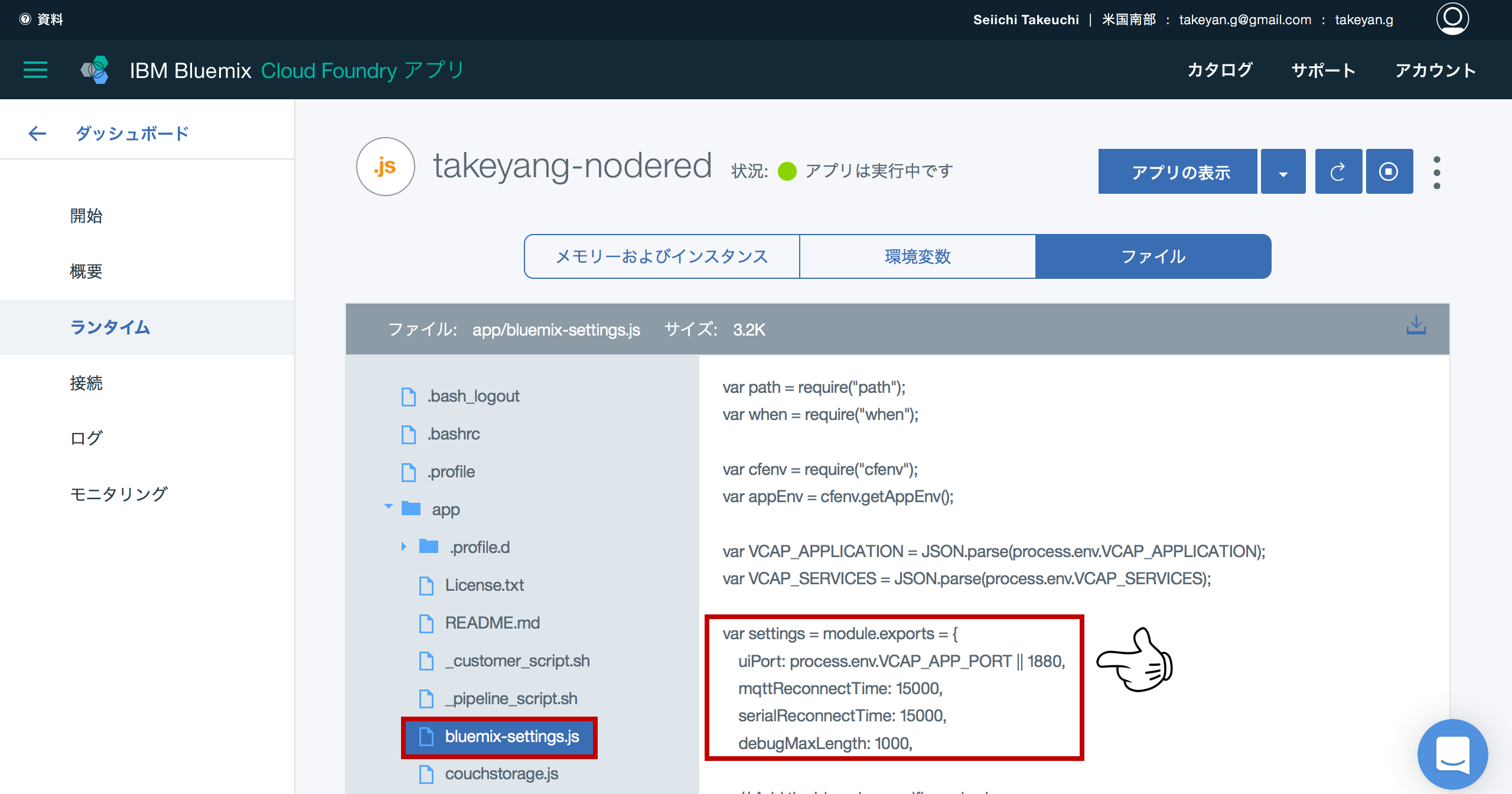
Task: Switch to the 環境変数 tab
Action: [917, 256]
